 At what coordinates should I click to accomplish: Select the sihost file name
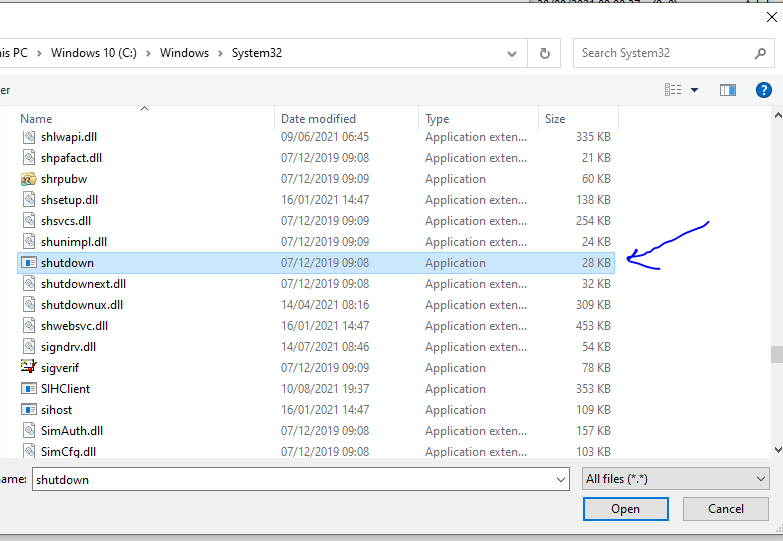(56, 410)
